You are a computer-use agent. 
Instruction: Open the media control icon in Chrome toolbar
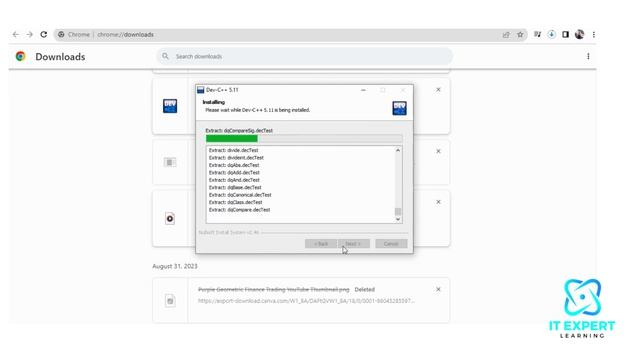pyautogui.click(x=538, y=35)
